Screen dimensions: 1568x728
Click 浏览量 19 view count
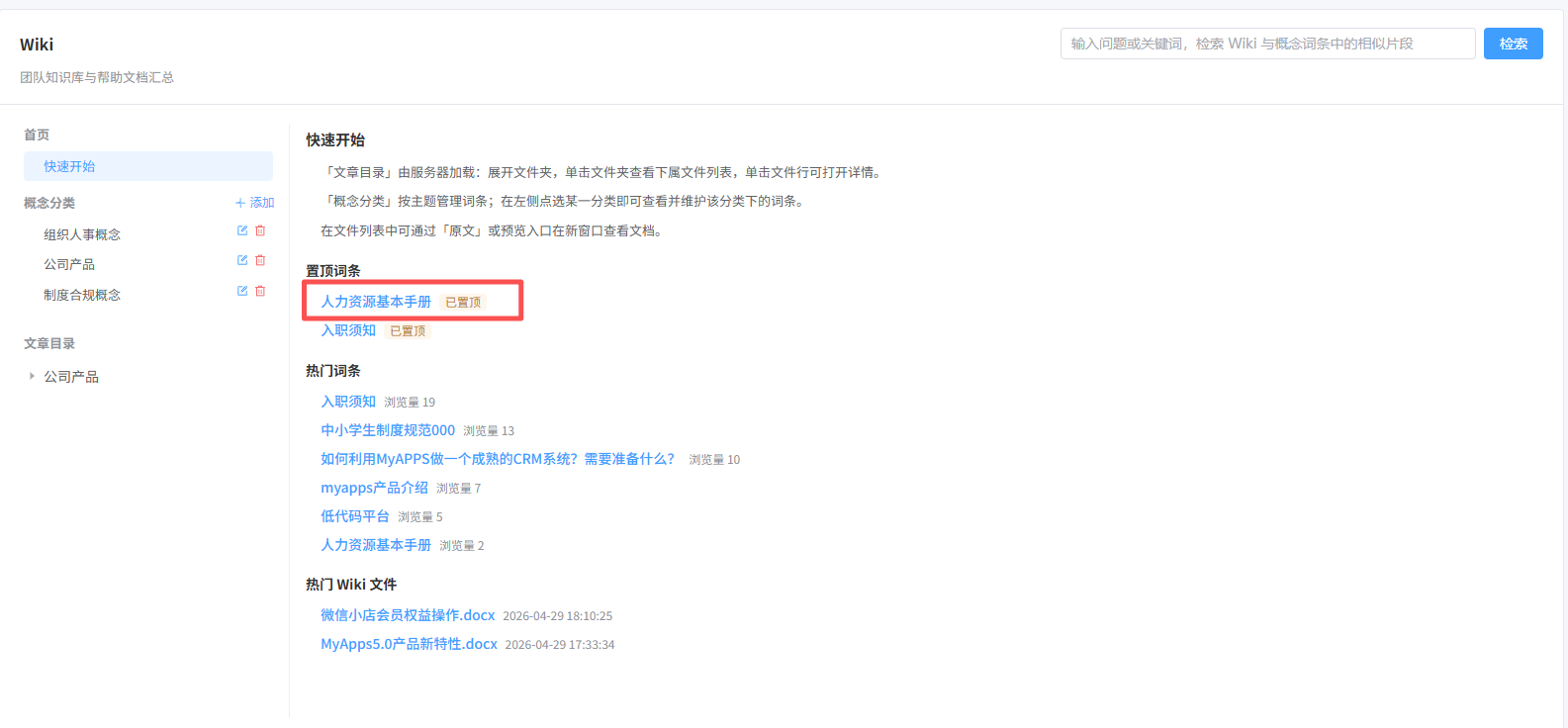pos(410,403)
